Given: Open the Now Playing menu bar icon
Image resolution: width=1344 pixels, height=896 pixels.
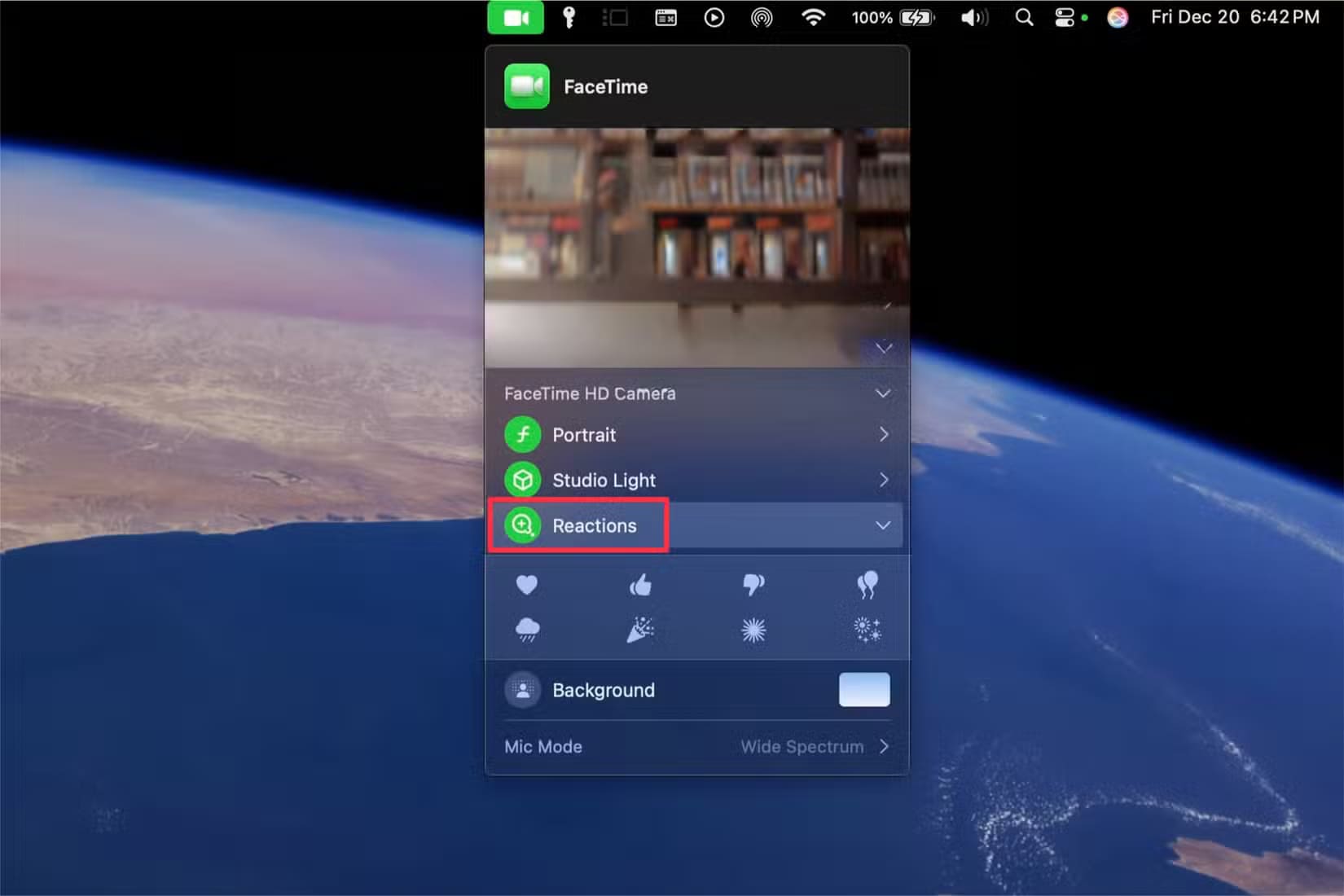Looking at the screenshot, I should coord(714,17).
